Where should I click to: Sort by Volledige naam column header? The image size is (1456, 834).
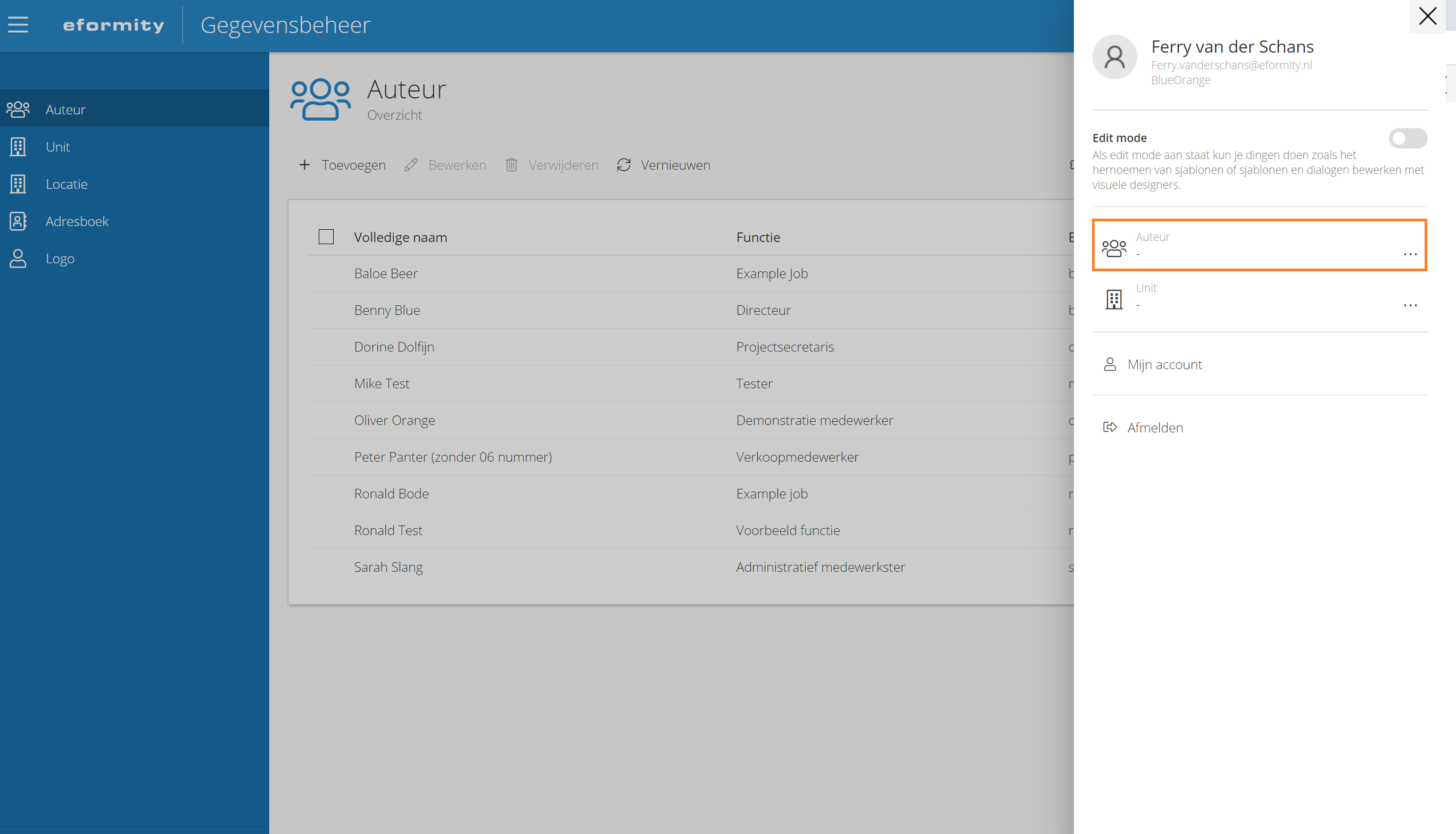[x=401, y=237]
